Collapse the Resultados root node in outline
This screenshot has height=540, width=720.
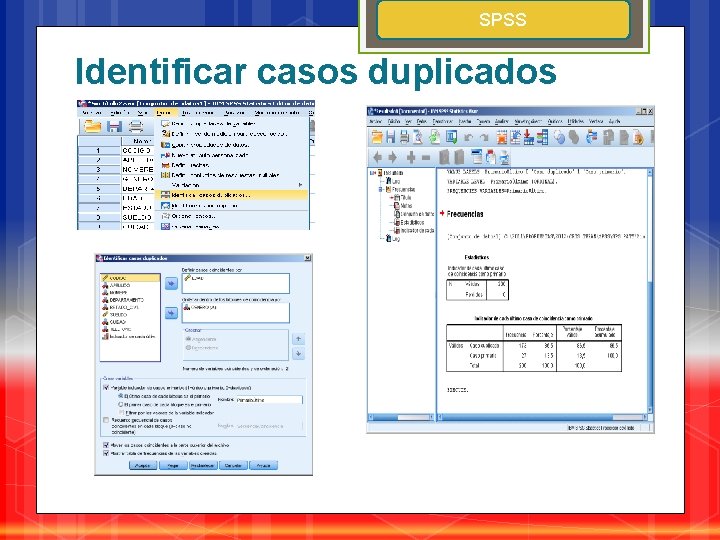(372, 173)
